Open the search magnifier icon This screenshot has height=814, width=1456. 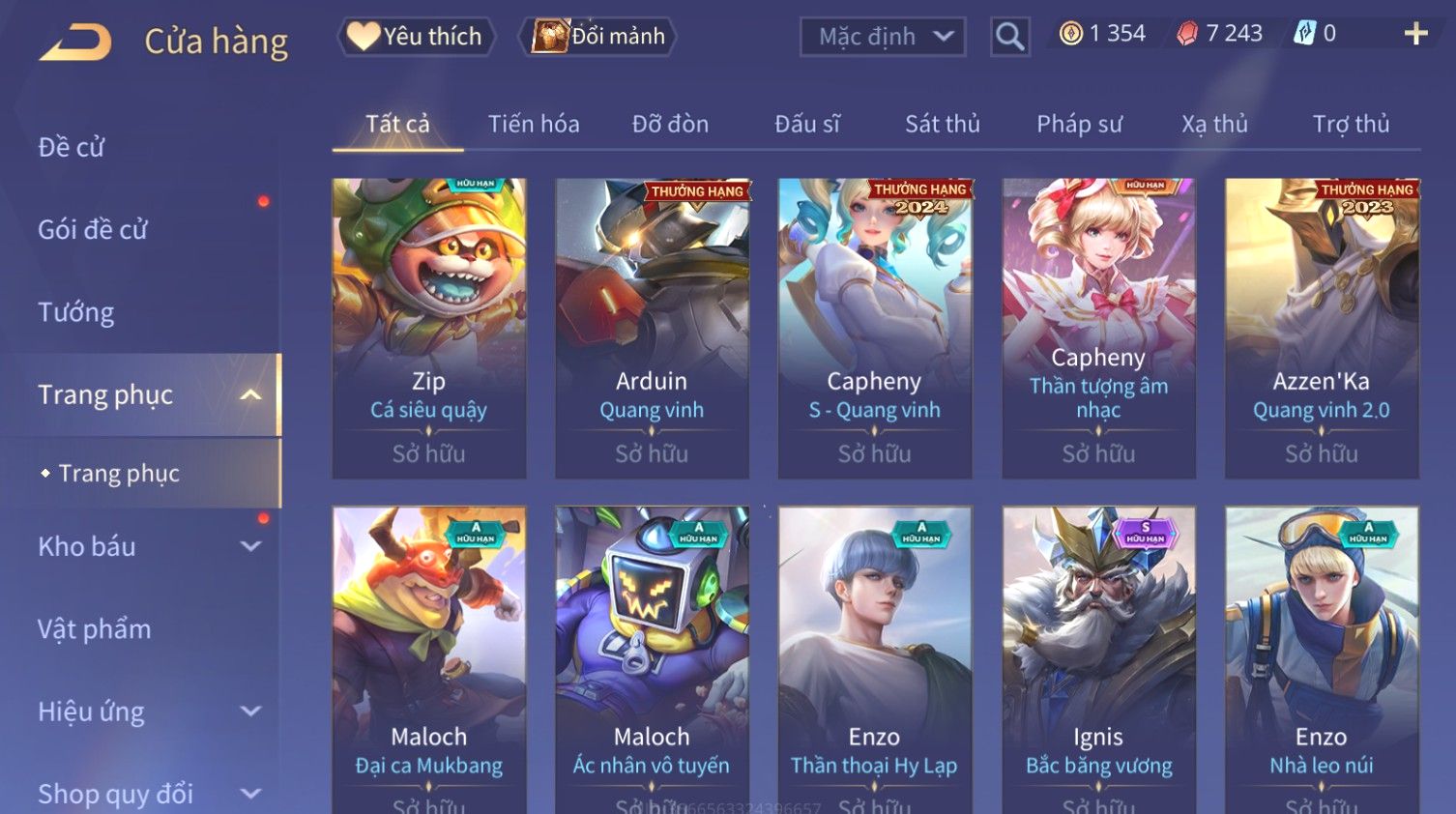[1009, 37]
